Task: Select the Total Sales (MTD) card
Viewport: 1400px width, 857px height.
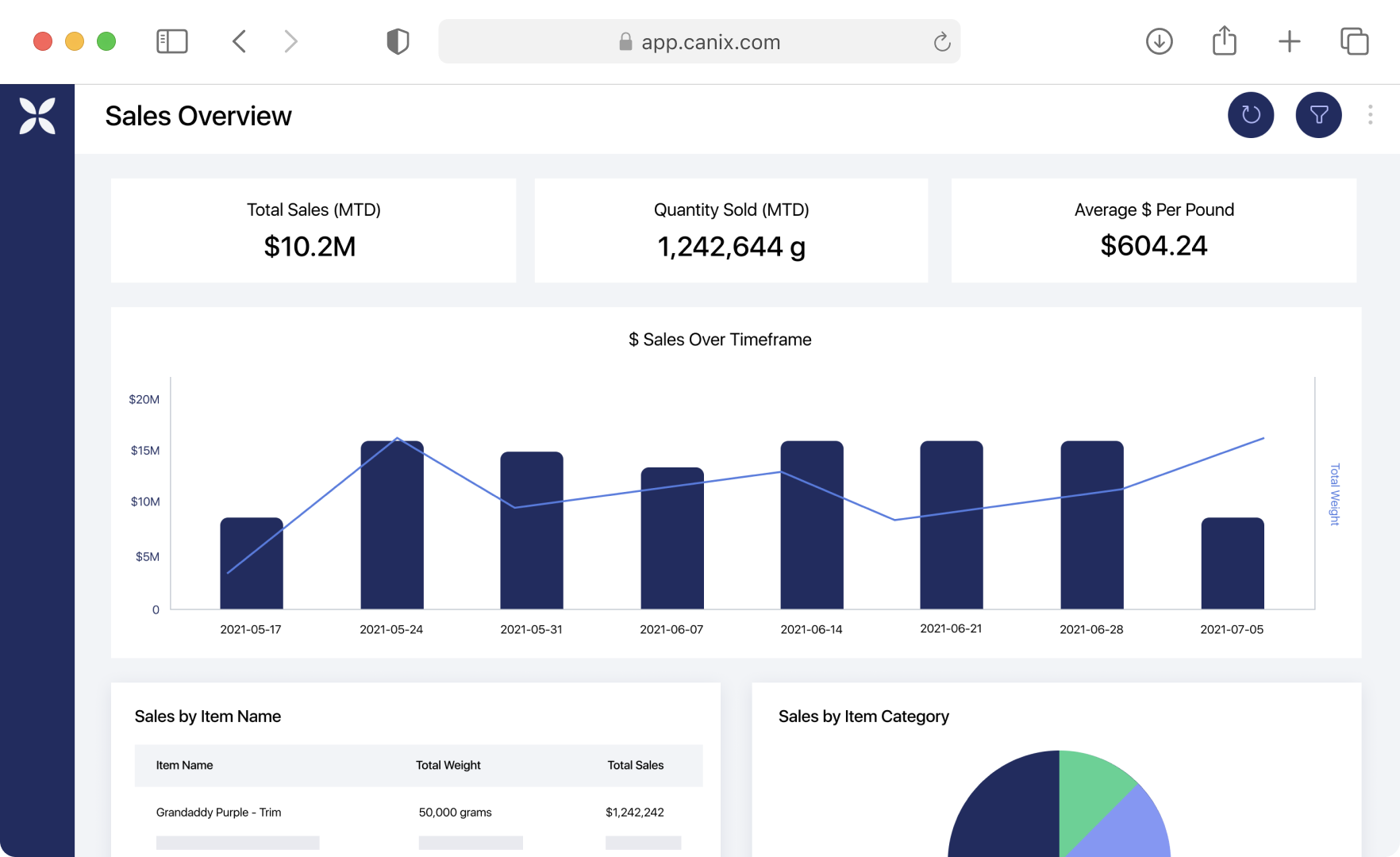Action: [313, 230]
